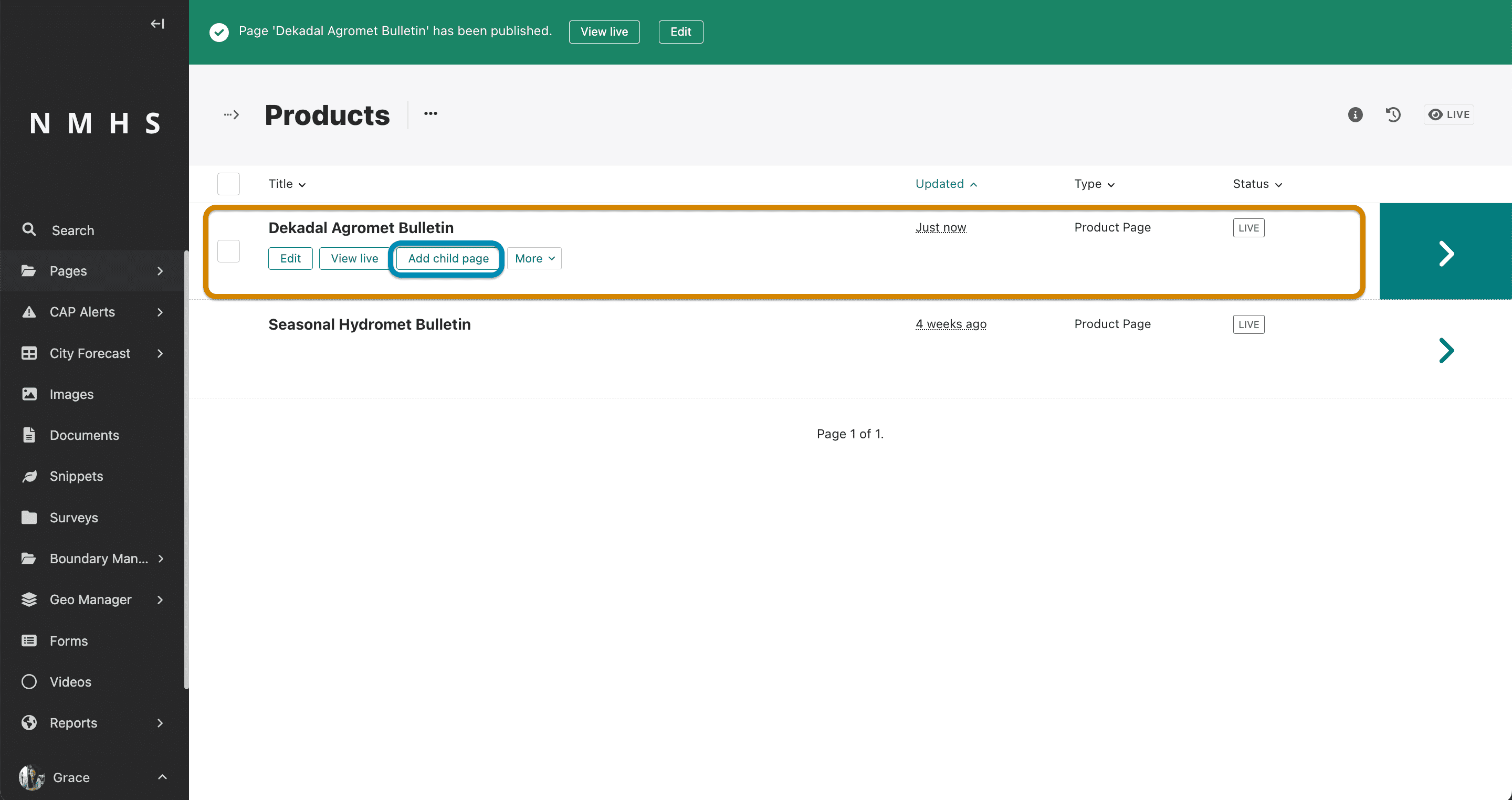Click the Videos circle icon

(x=29, y=681)
